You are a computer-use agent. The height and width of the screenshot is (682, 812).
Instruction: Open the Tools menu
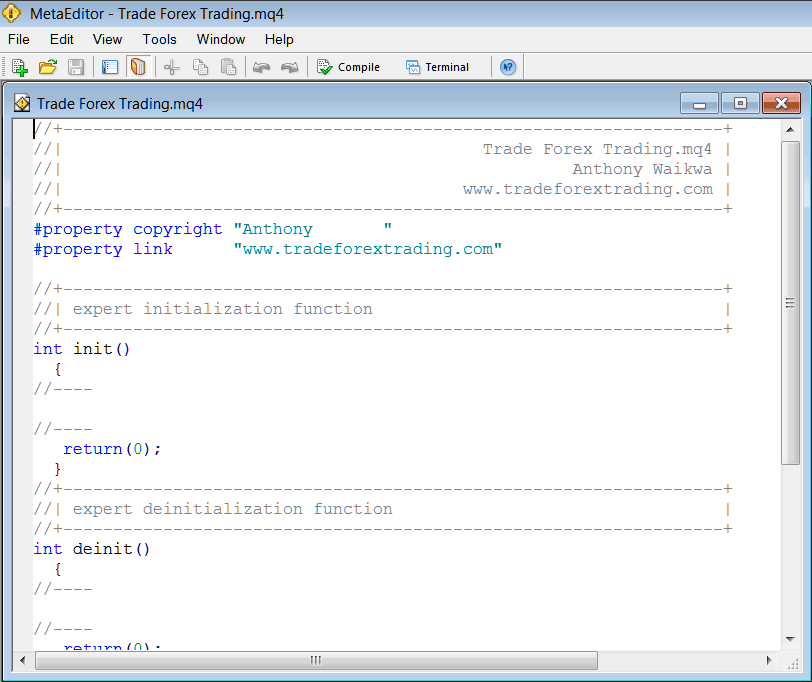coord(160,39)
